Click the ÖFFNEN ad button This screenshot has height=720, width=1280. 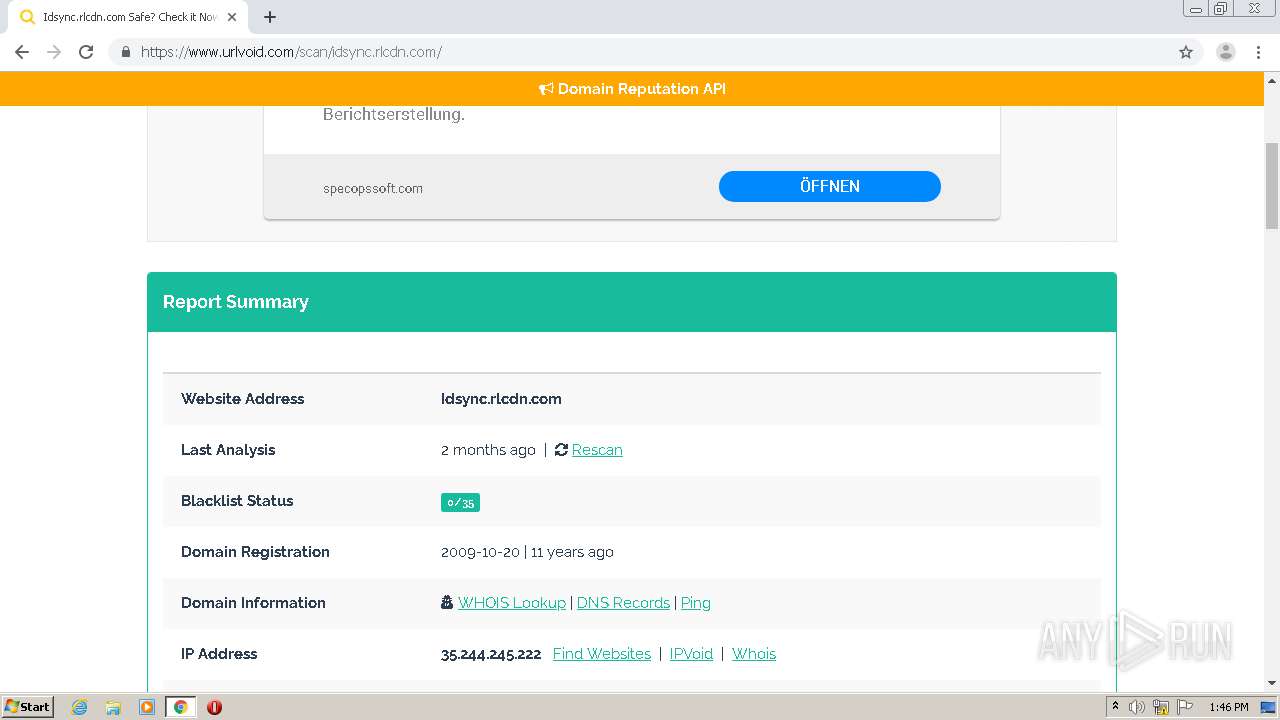tap(829, 186)
